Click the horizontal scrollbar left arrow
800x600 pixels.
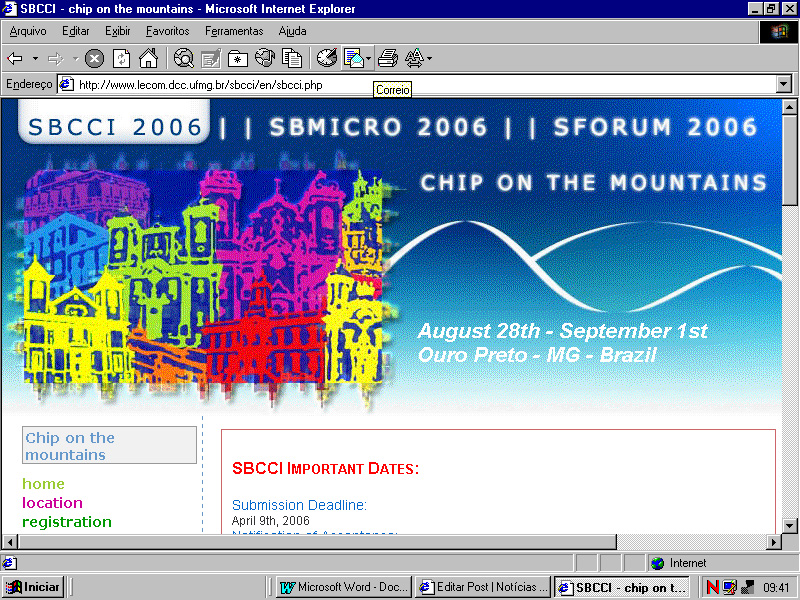(10, 541)
